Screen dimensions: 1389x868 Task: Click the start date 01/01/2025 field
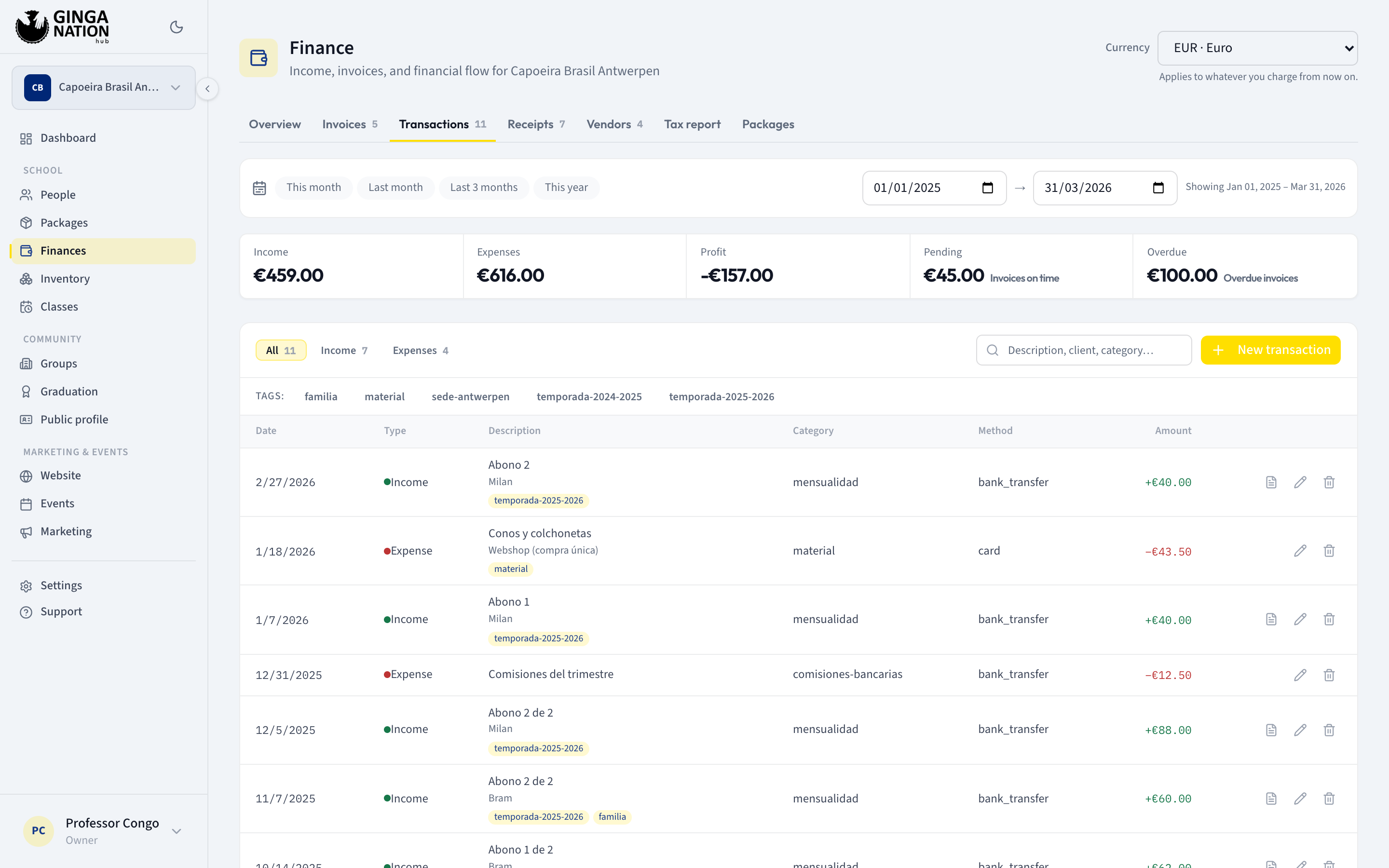pyautogui.click(x=934, y=188)
